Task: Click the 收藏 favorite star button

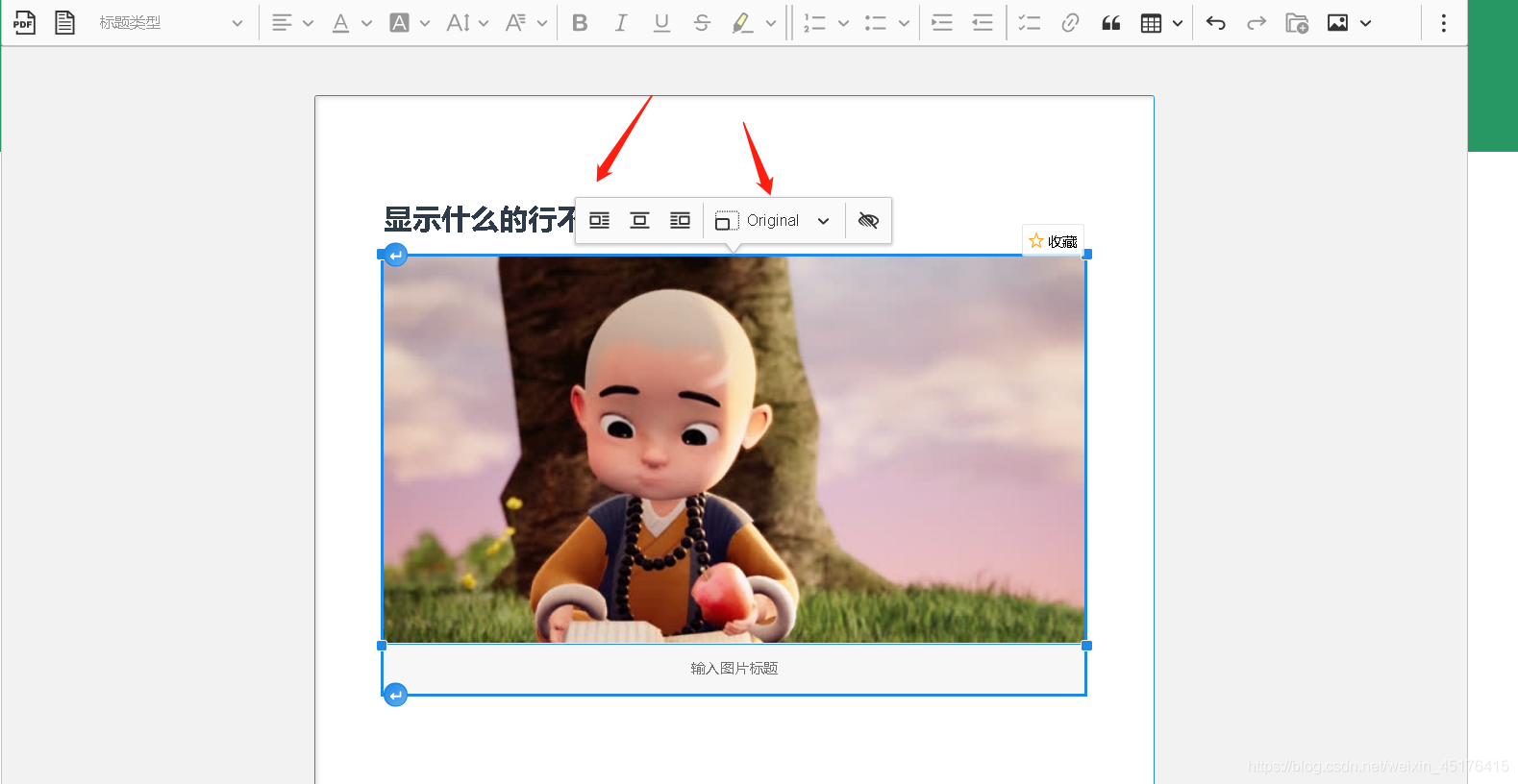Action: pyautogui.click(x=1053, y=240)
